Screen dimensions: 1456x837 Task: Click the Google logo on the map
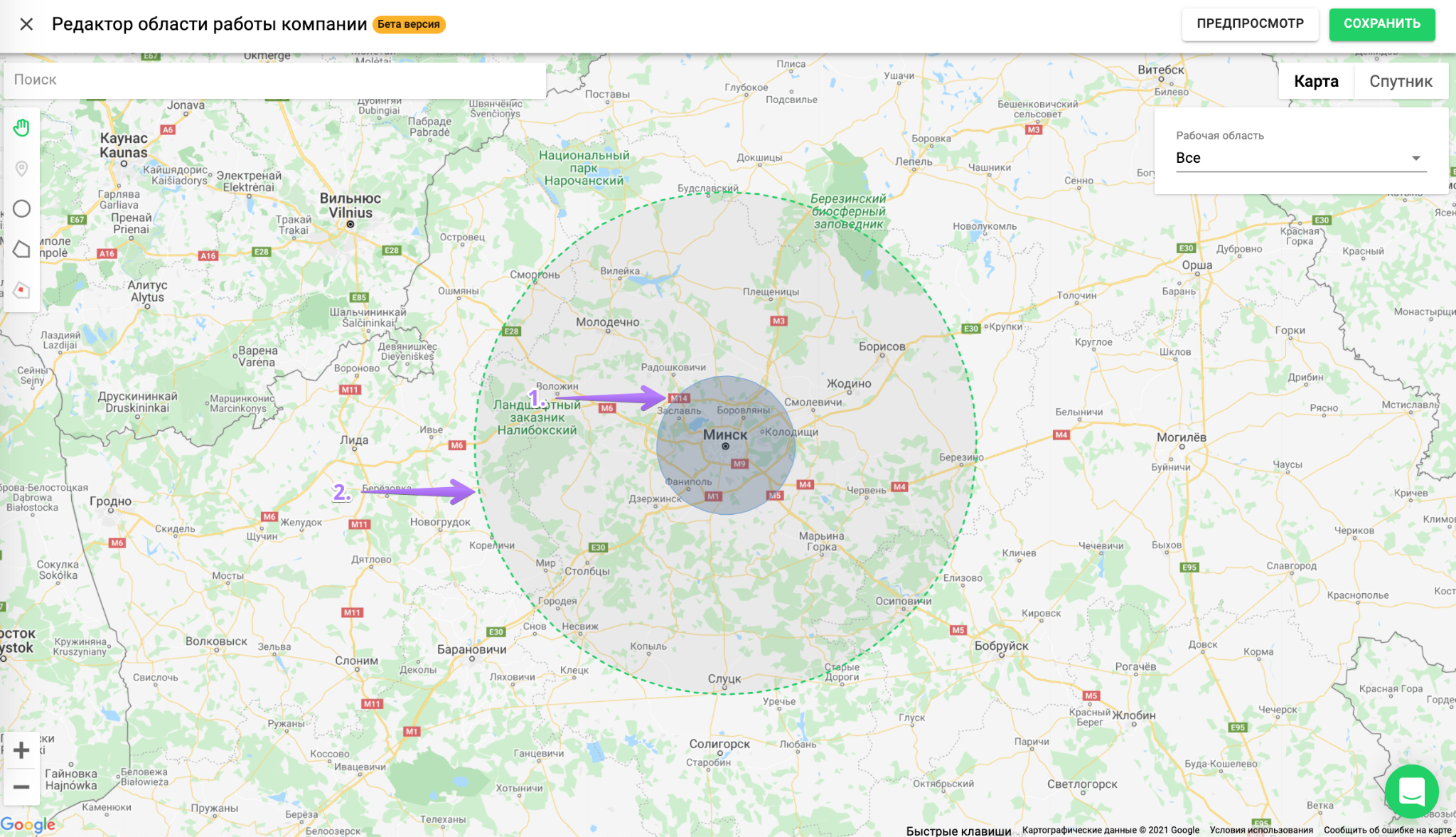tap(28, 825)
